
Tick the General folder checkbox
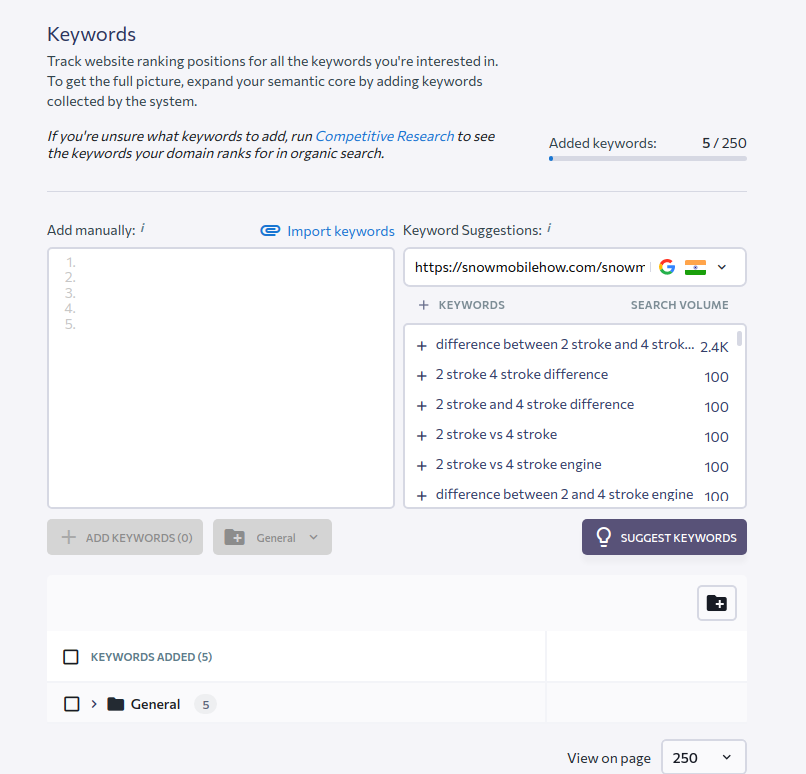pos(71,704)
